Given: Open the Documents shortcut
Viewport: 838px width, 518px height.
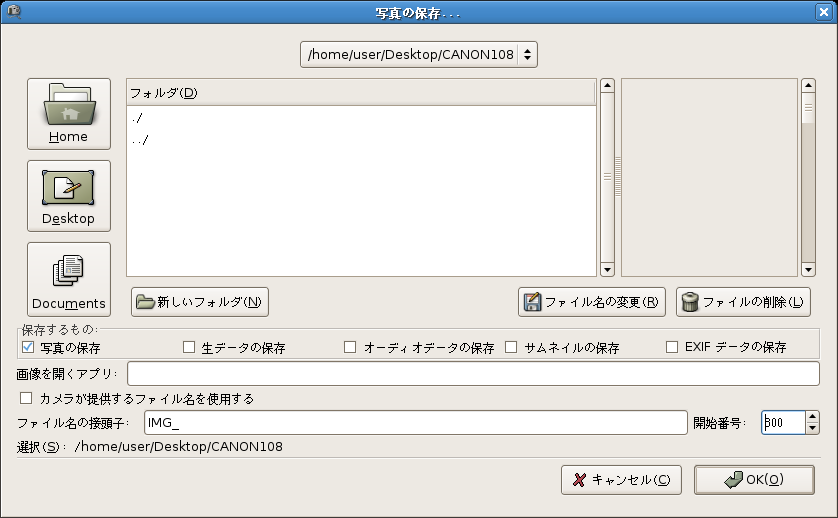Looking at the screenshot, I should point(69,279).
